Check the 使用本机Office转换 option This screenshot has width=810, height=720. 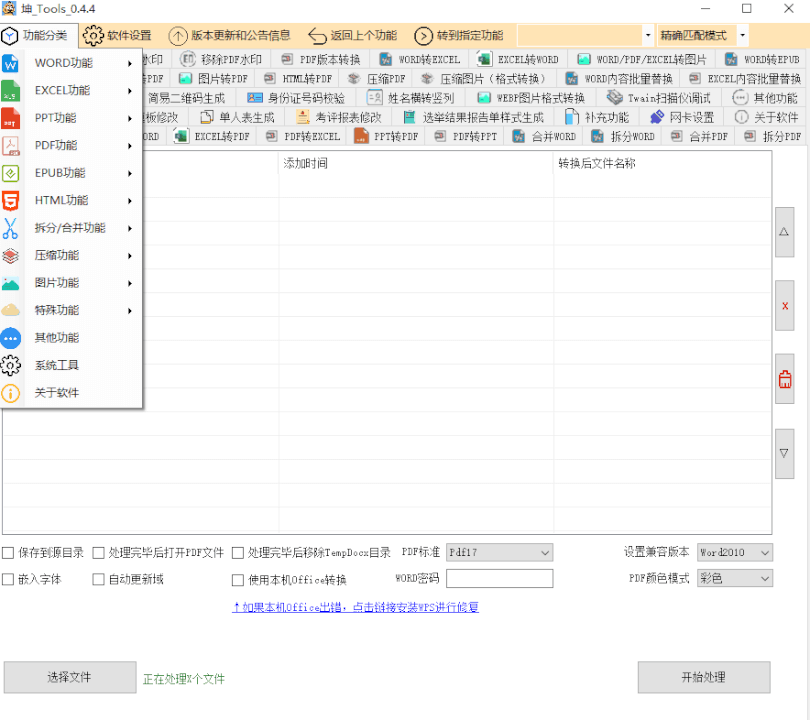[x=238, y=579]
